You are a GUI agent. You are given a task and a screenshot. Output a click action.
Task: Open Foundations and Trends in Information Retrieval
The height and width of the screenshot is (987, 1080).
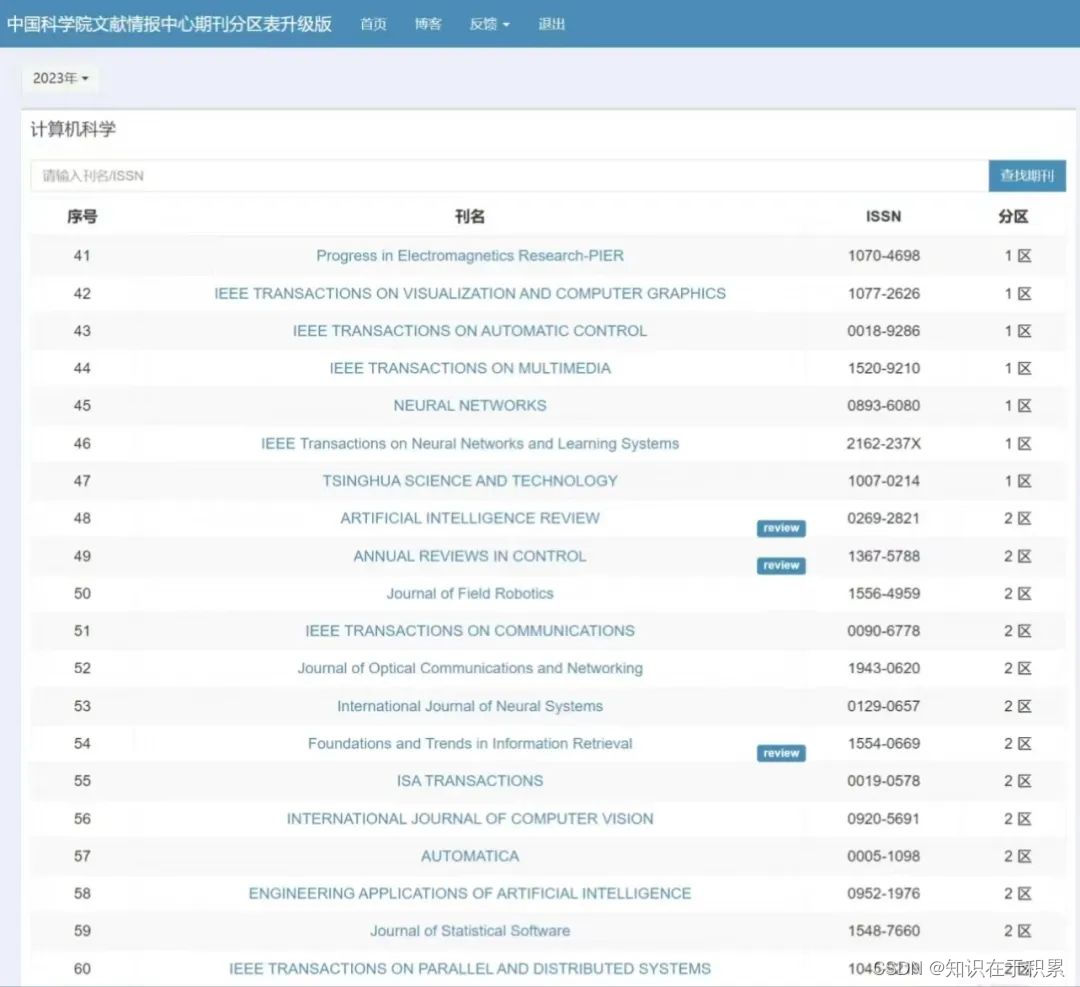tap(470, 743)
